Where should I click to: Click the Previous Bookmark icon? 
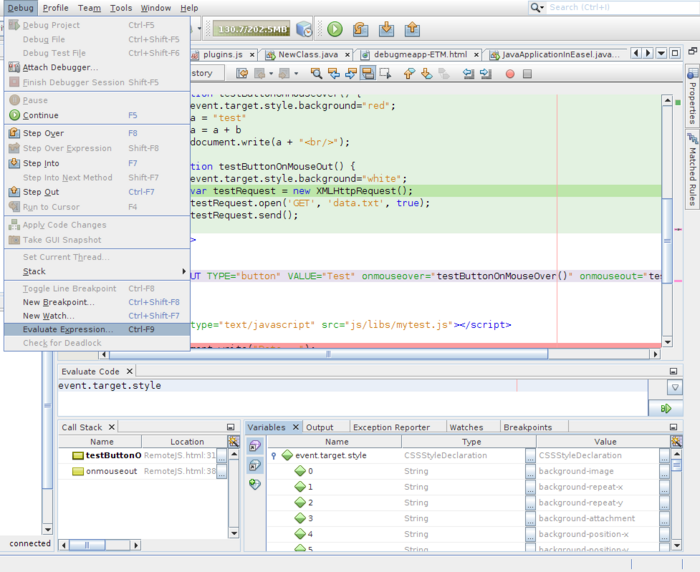tap(409, 74)
